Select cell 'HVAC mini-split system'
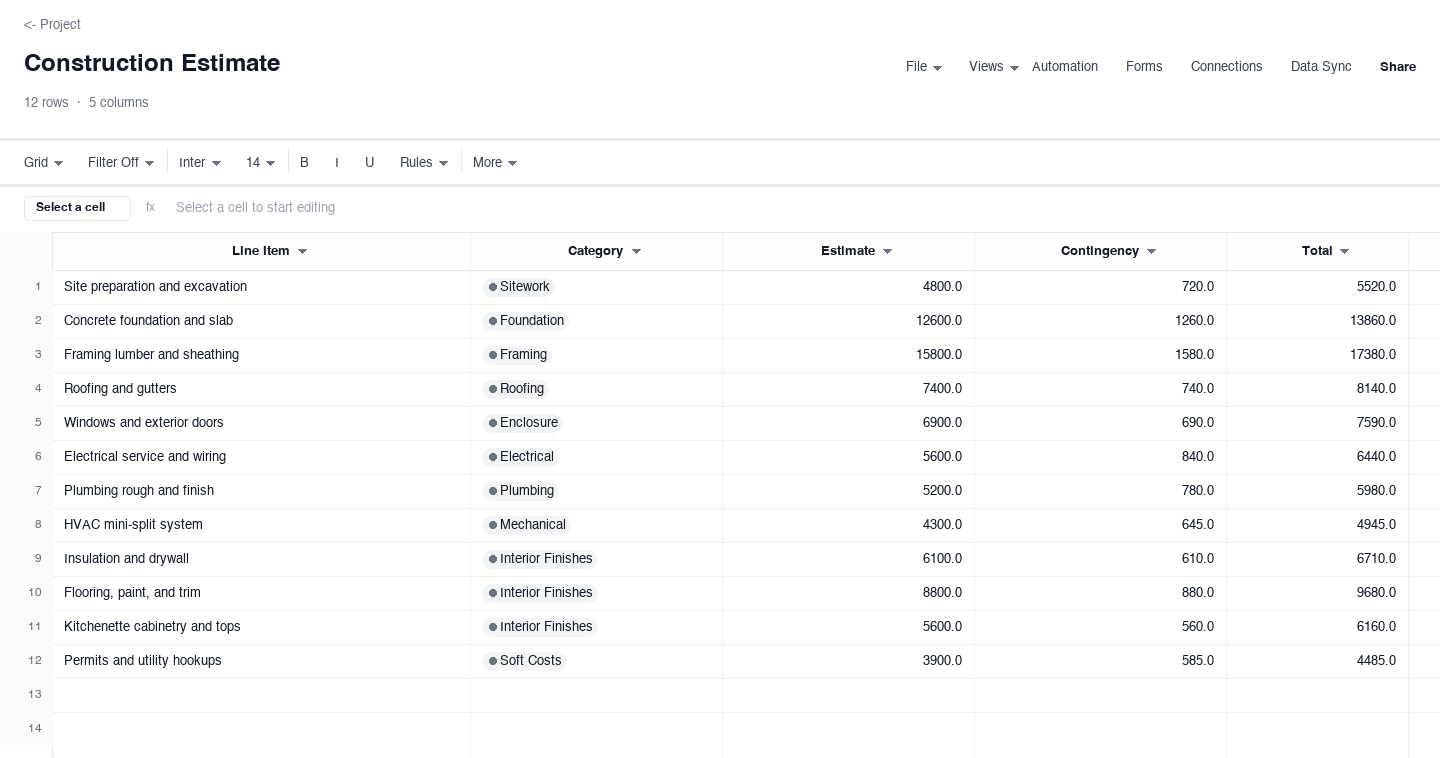 (261, 525)
